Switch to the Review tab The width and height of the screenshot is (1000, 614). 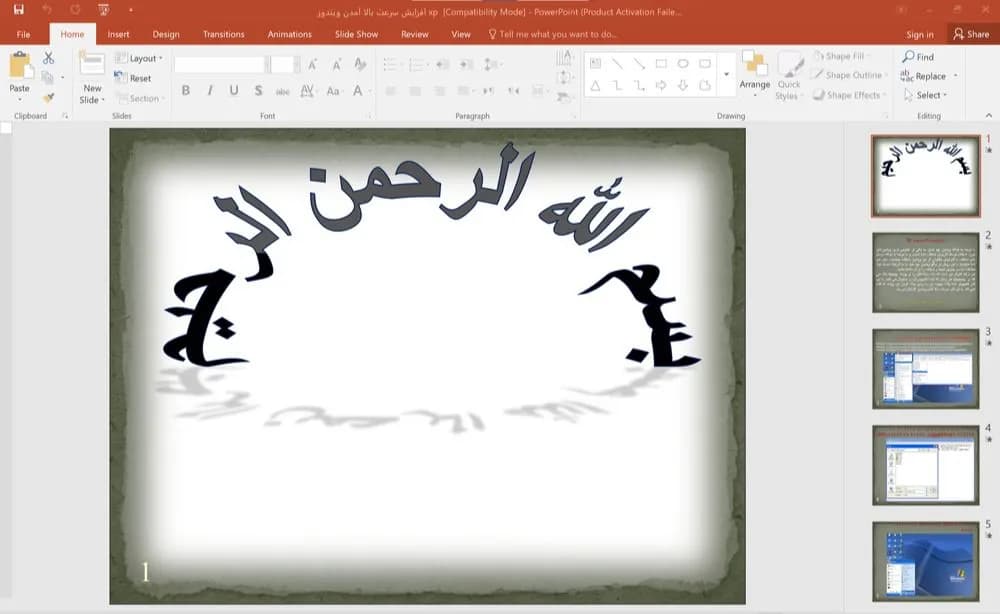click(x=415, y=34)
